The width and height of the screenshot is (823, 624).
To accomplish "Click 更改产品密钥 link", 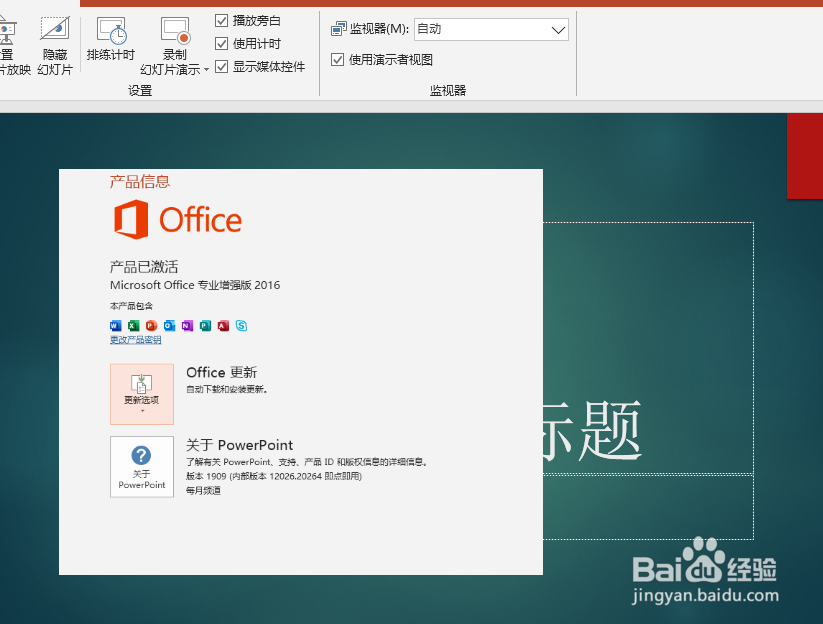I will pos(135,340).
